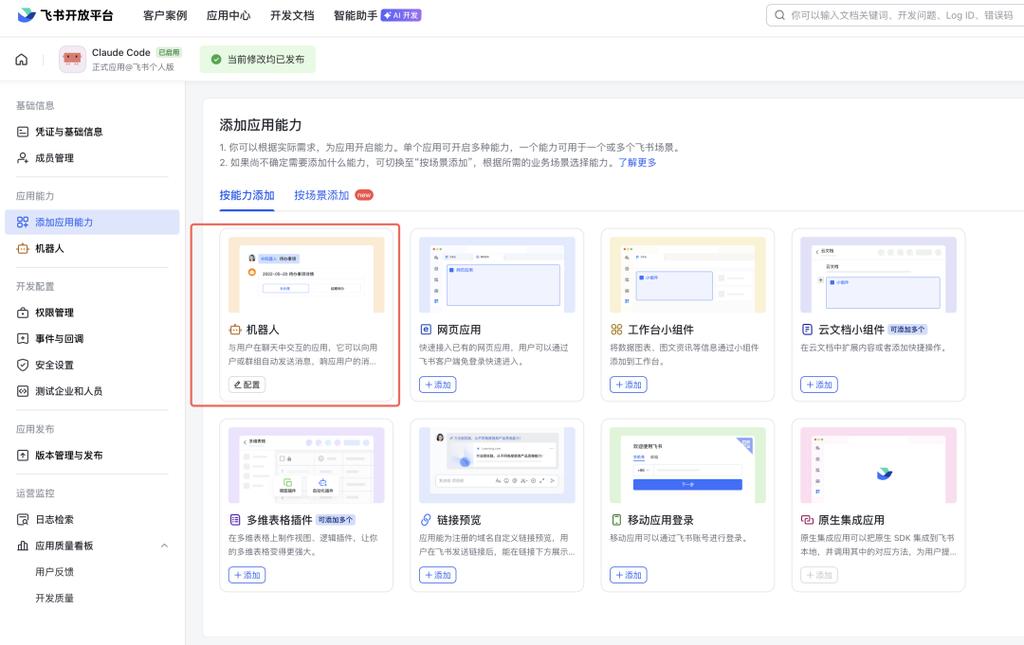
Task: Open 应用质量看板 dashboard icon
Action: [21, 546]
